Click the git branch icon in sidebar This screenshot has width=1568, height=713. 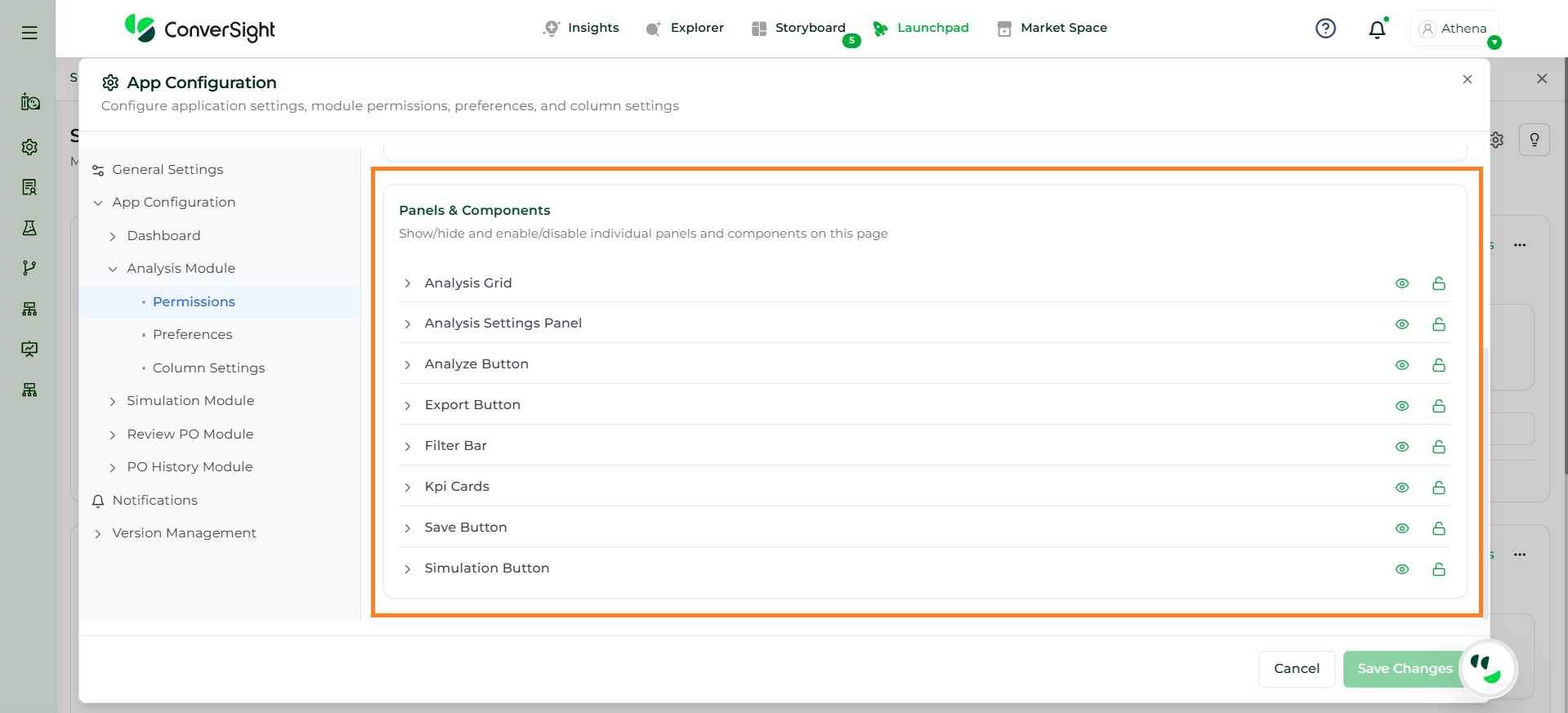pyautogui.click(x=29, y=268)
